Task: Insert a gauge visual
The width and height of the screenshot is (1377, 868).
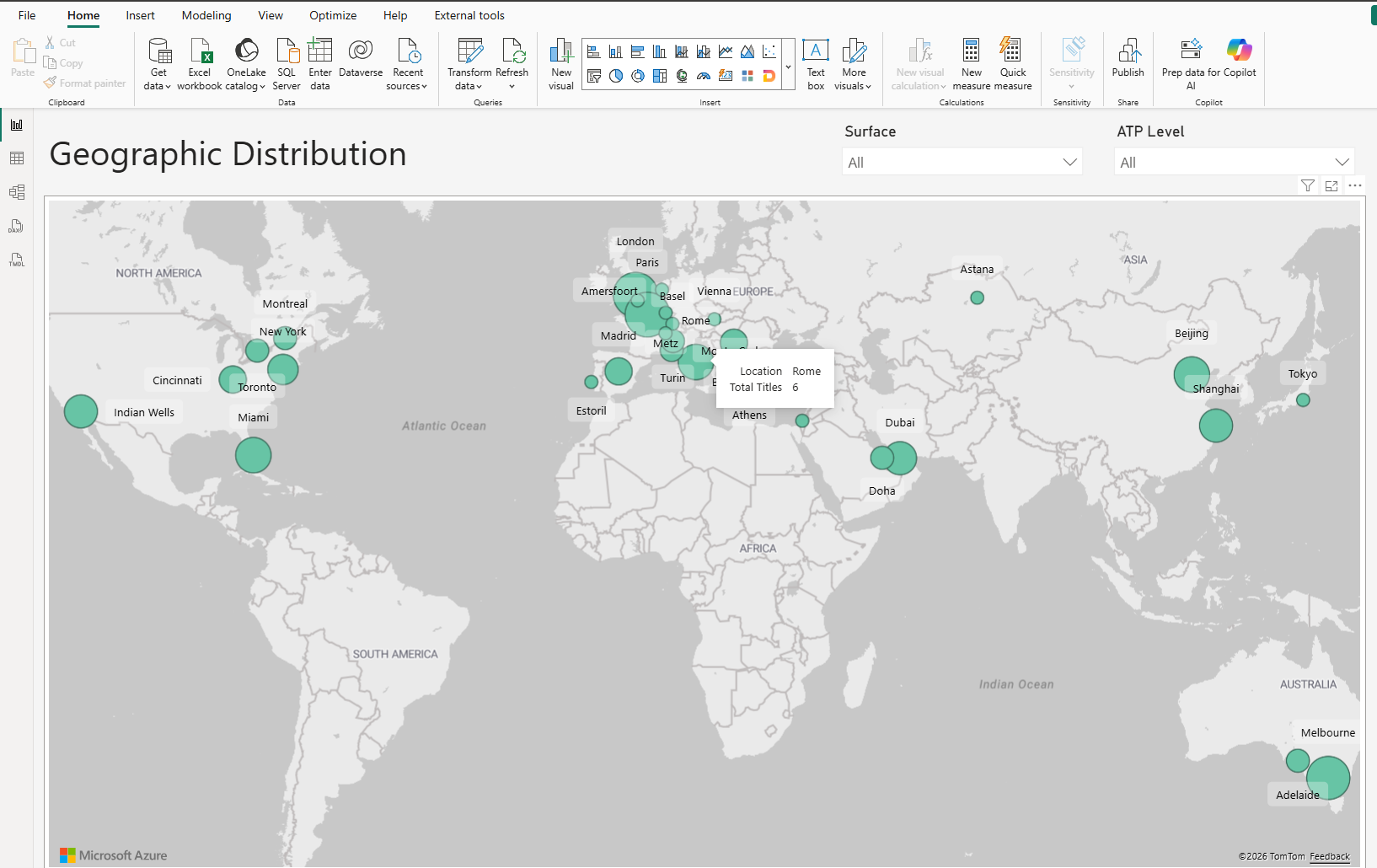Action: point(704,76)
